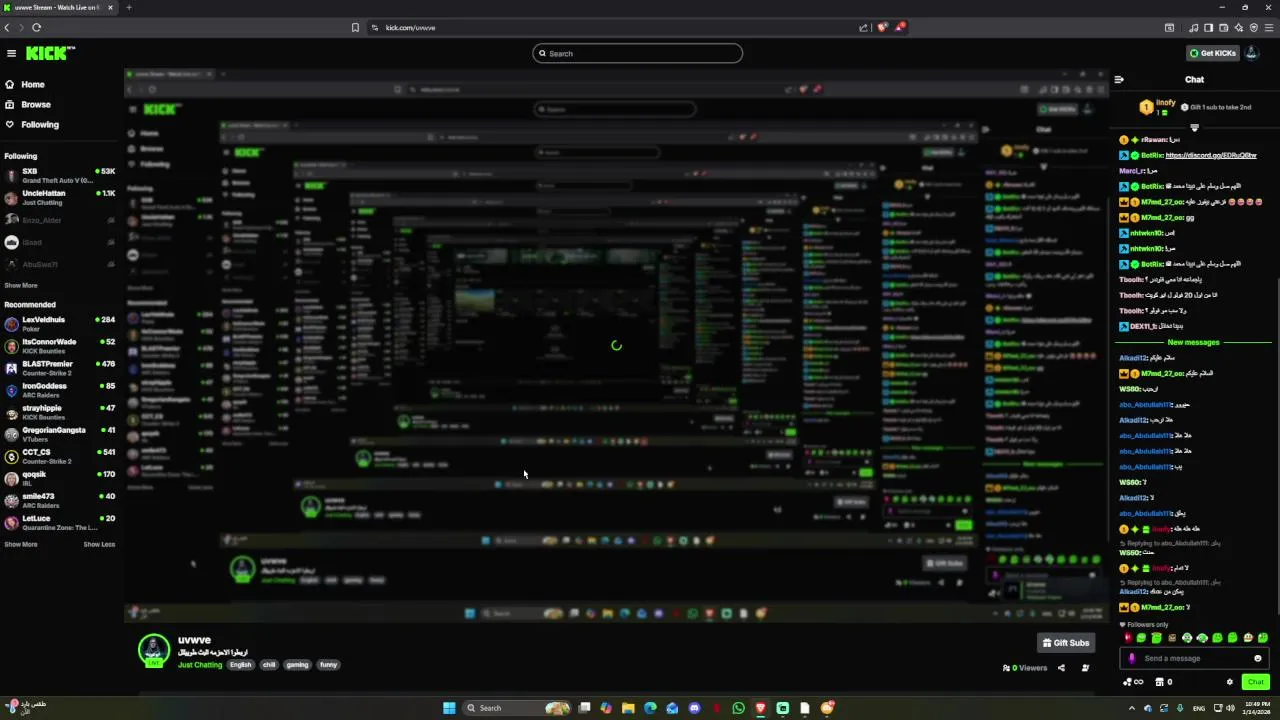Expand the pinned gift leaderboard chevron

point(1194,128)
